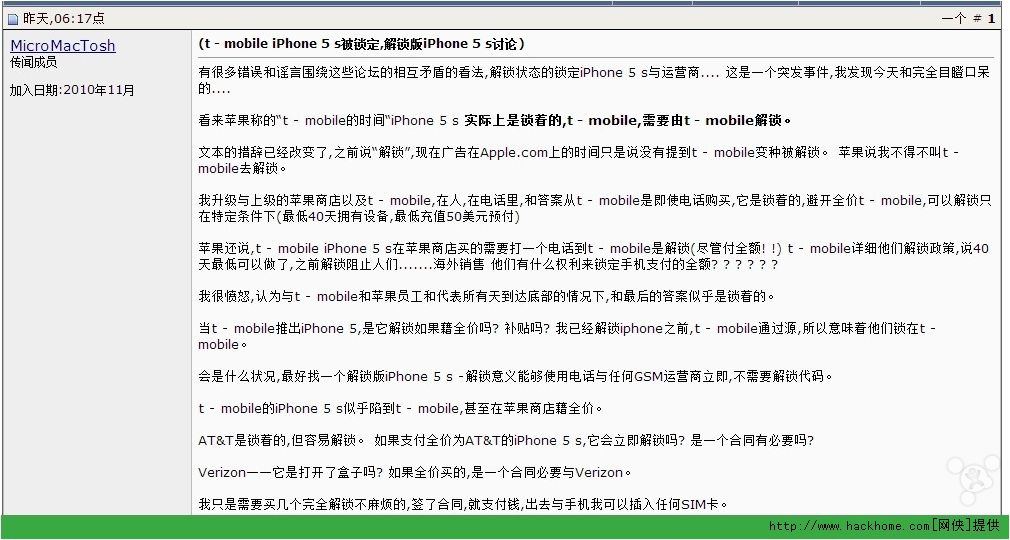The height and width of the screenshot is (540, 1010).
Task: Open post number 1 permalink
Action: (x=992, y=19)
